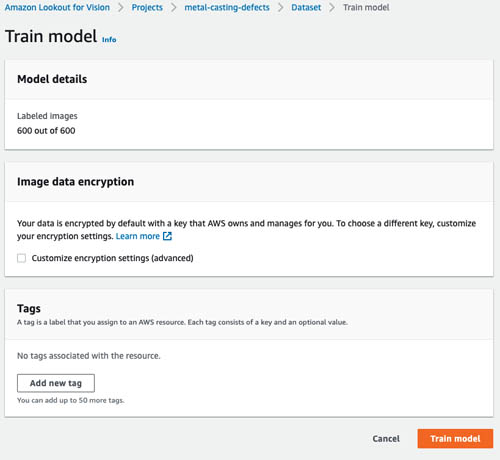Go to Projects breadcrumb link
The height and width of the screenshot is (460, 500).
[147, 7]
